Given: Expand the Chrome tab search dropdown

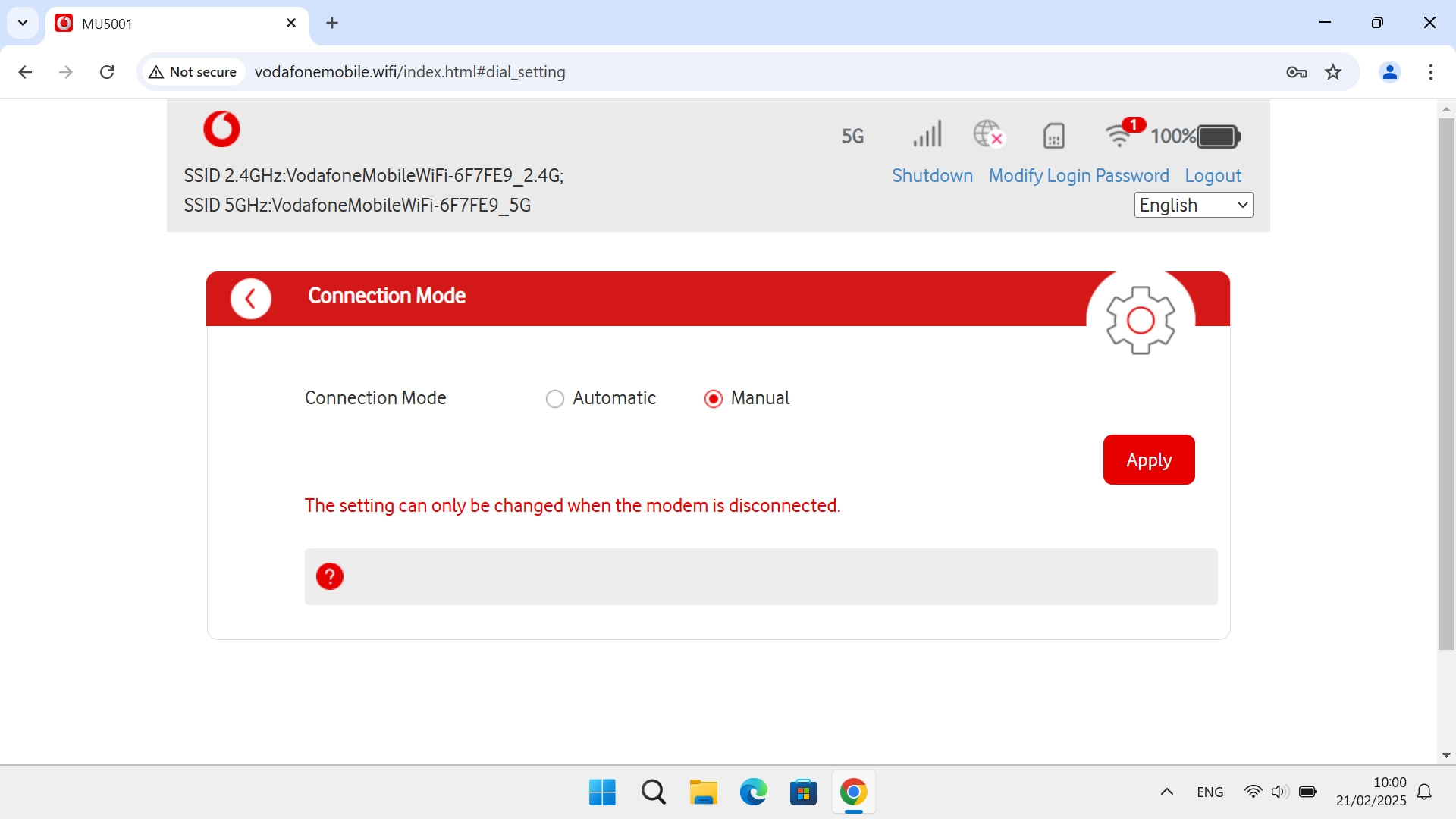Looking at the screenshot, I should [23, 23].
